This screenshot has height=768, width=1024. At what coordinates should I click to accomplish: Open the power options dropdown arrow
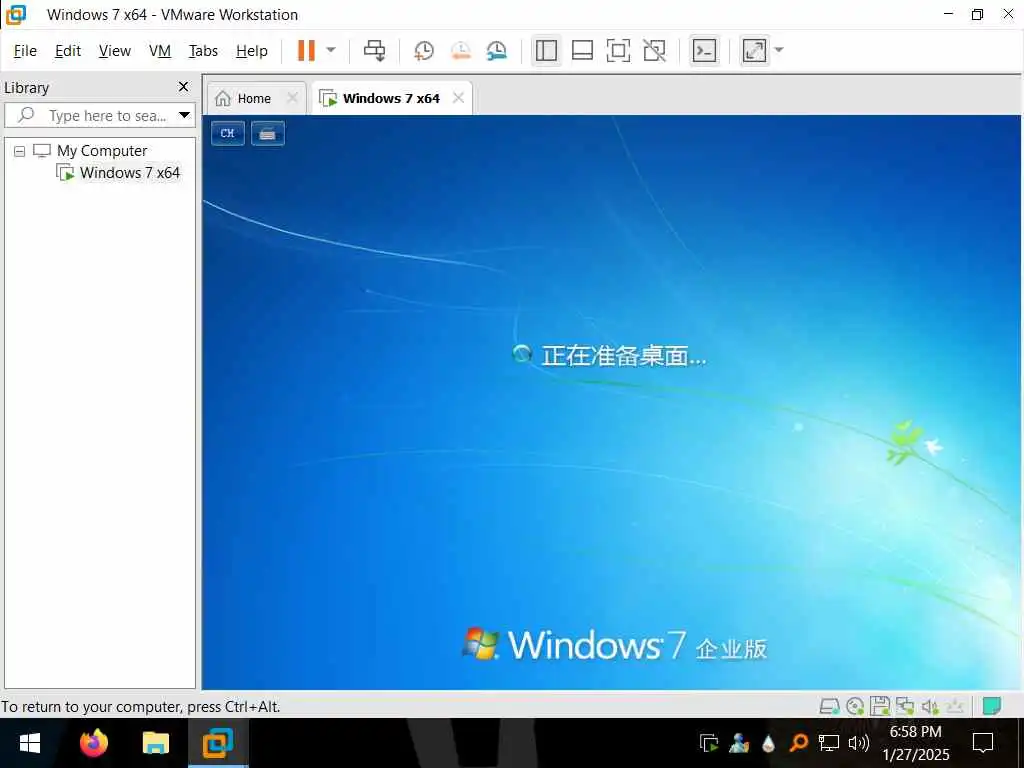coord(331,50)
